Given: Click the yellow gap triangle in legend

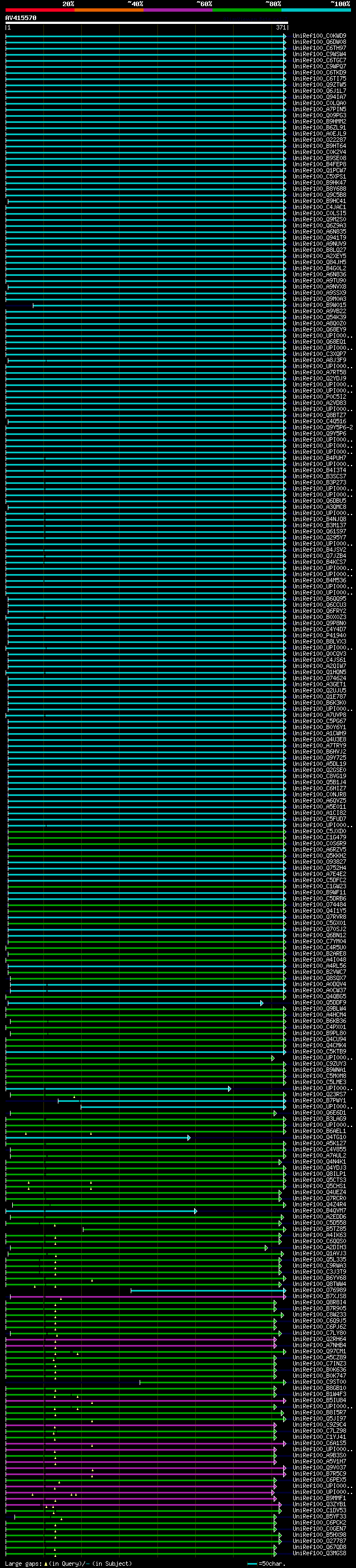Looking at the screenshot, I should pyautogui.click(x=46, y=1563).
